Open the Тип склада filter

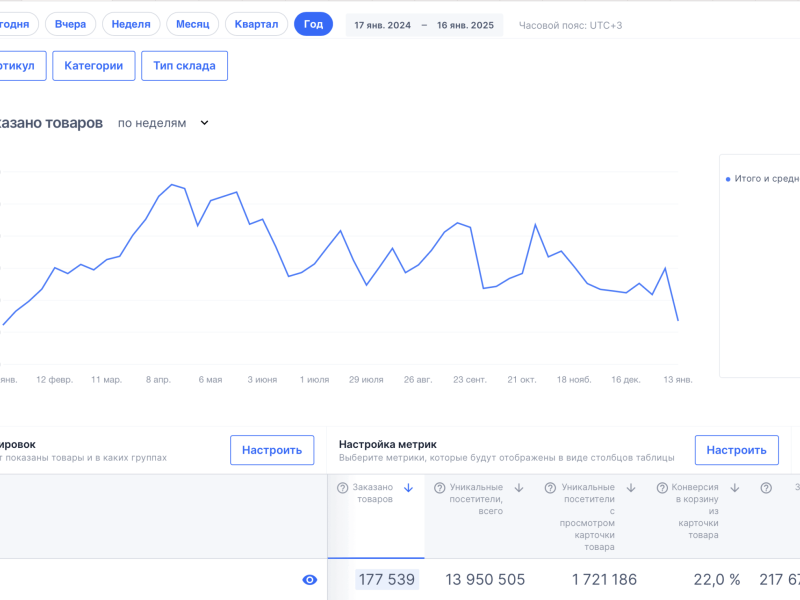click(184, 66)
